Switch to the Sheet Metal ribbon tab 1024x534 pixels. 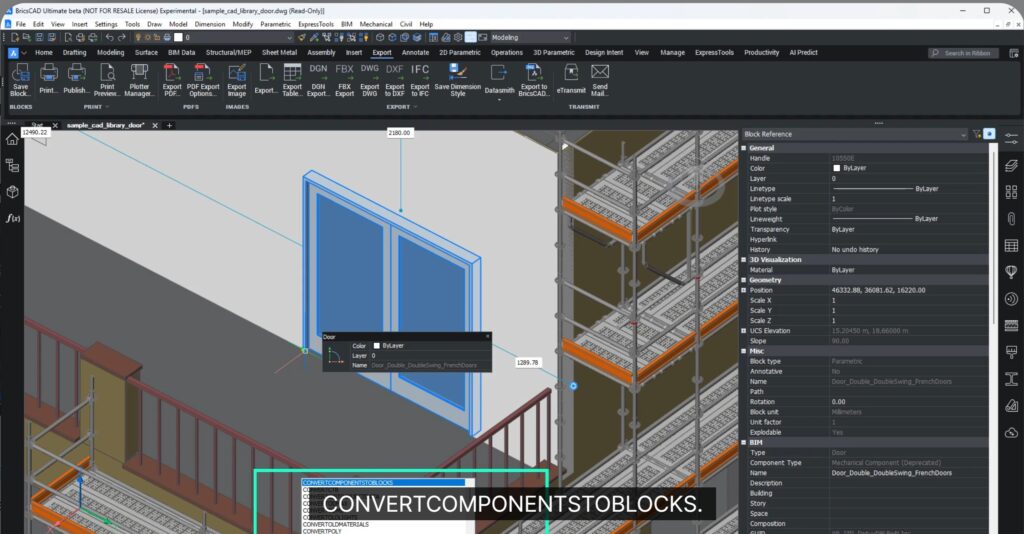(280, 53)
